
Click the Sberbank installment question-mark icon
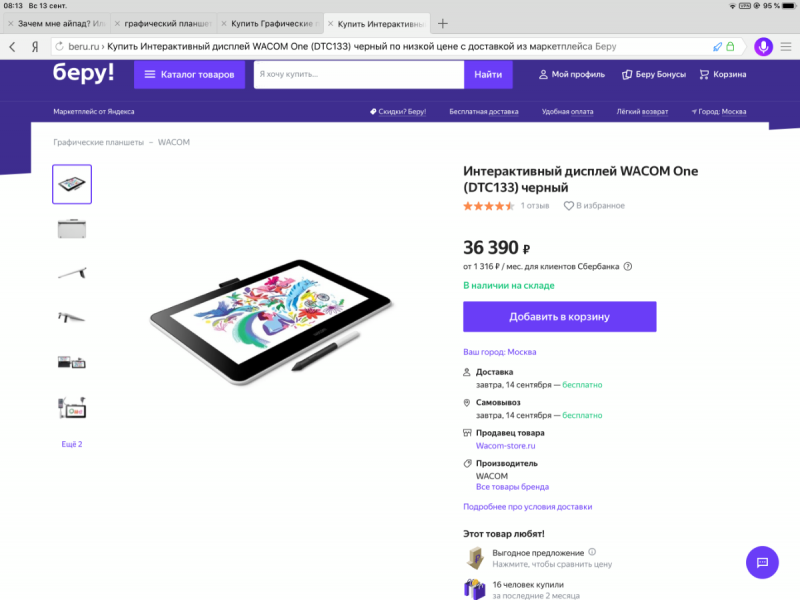coord(628,267)
